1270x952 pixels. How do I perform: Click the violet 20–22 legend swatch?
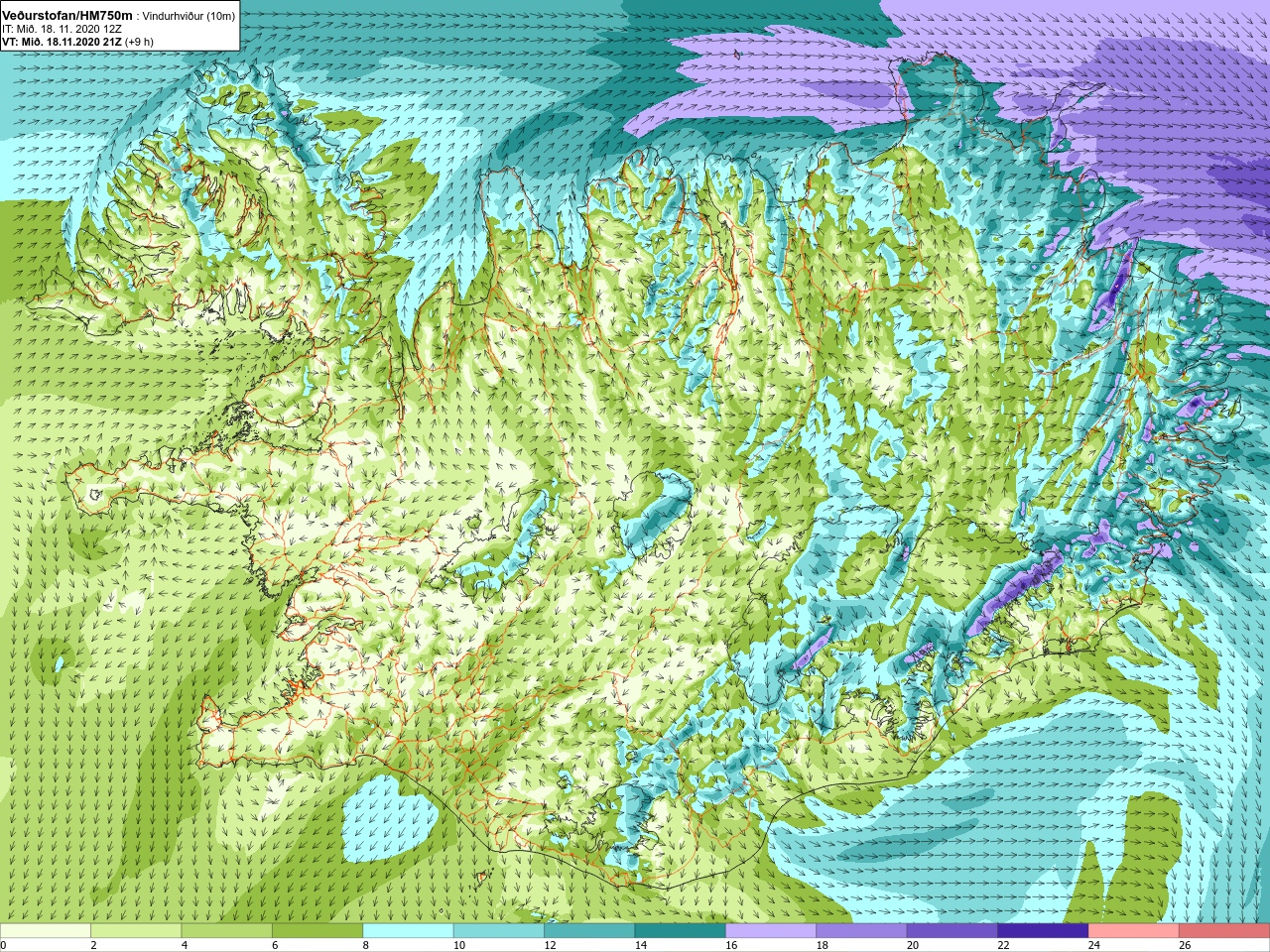(952, 931)
